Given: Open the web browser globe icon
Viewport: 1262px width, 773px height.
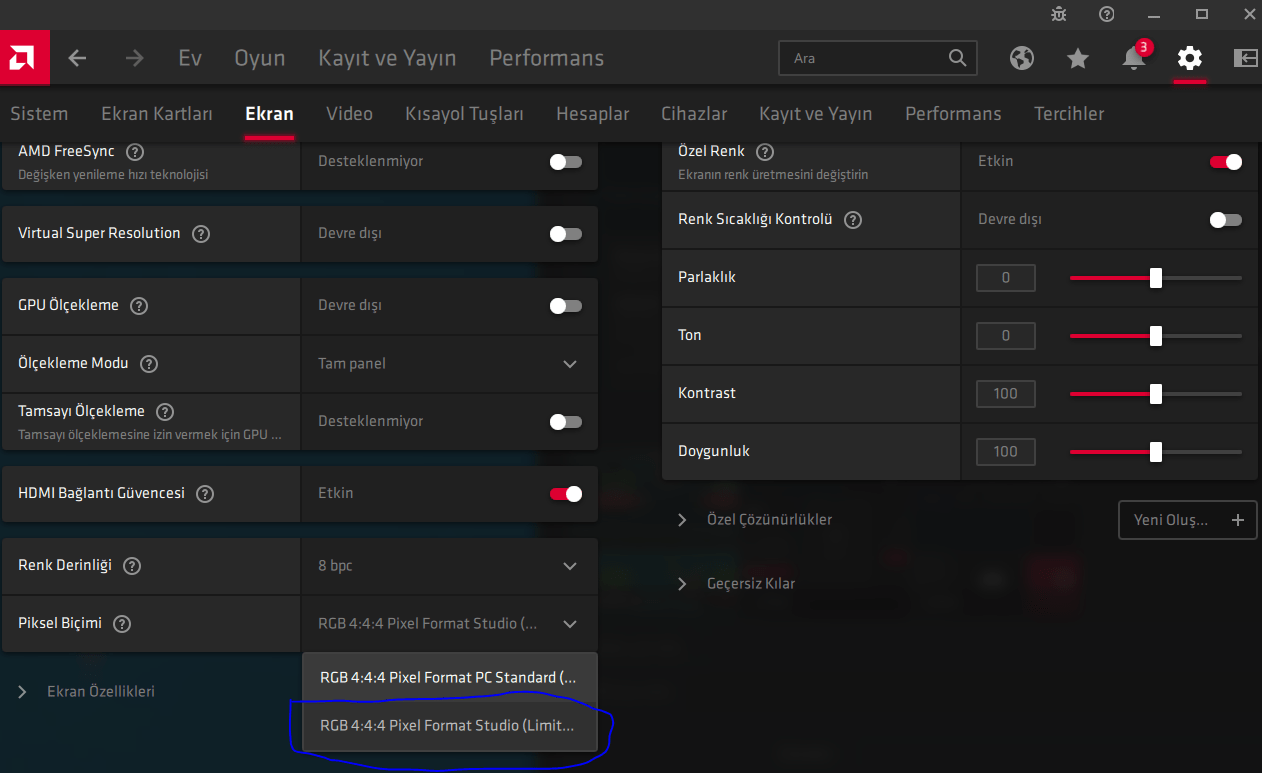Looking at the screenshot, I should [1021, 58].
